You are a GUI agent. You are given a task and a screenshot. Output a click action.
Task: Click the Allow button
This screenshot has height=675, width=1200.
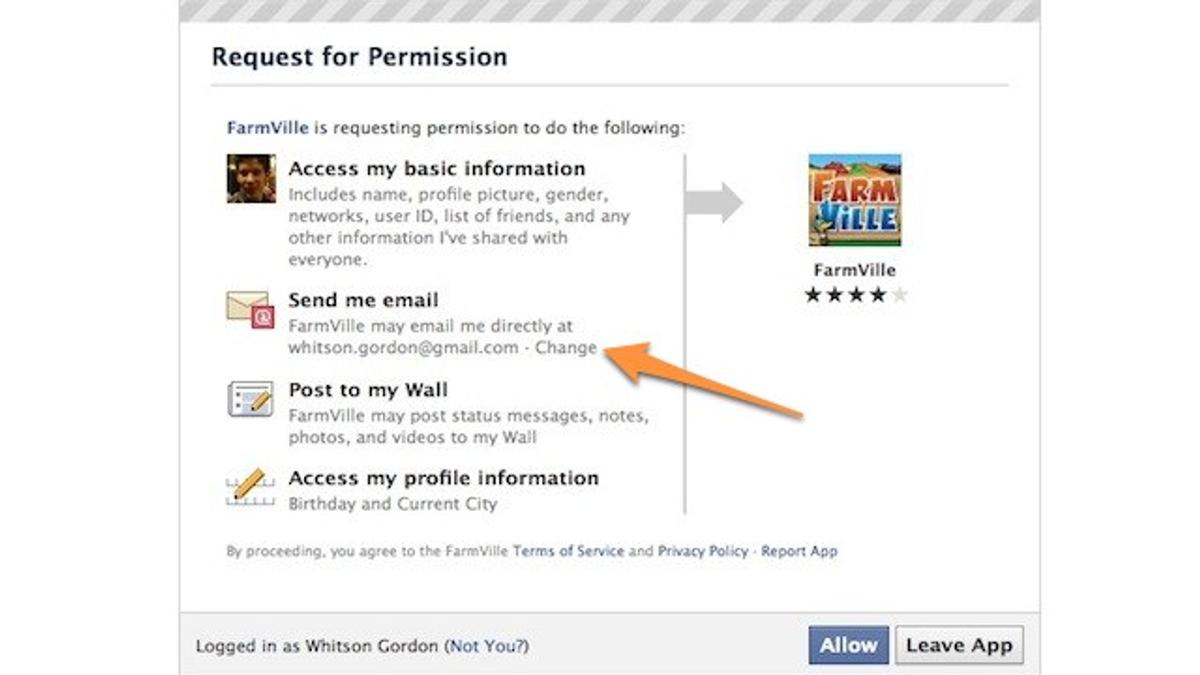848,646
